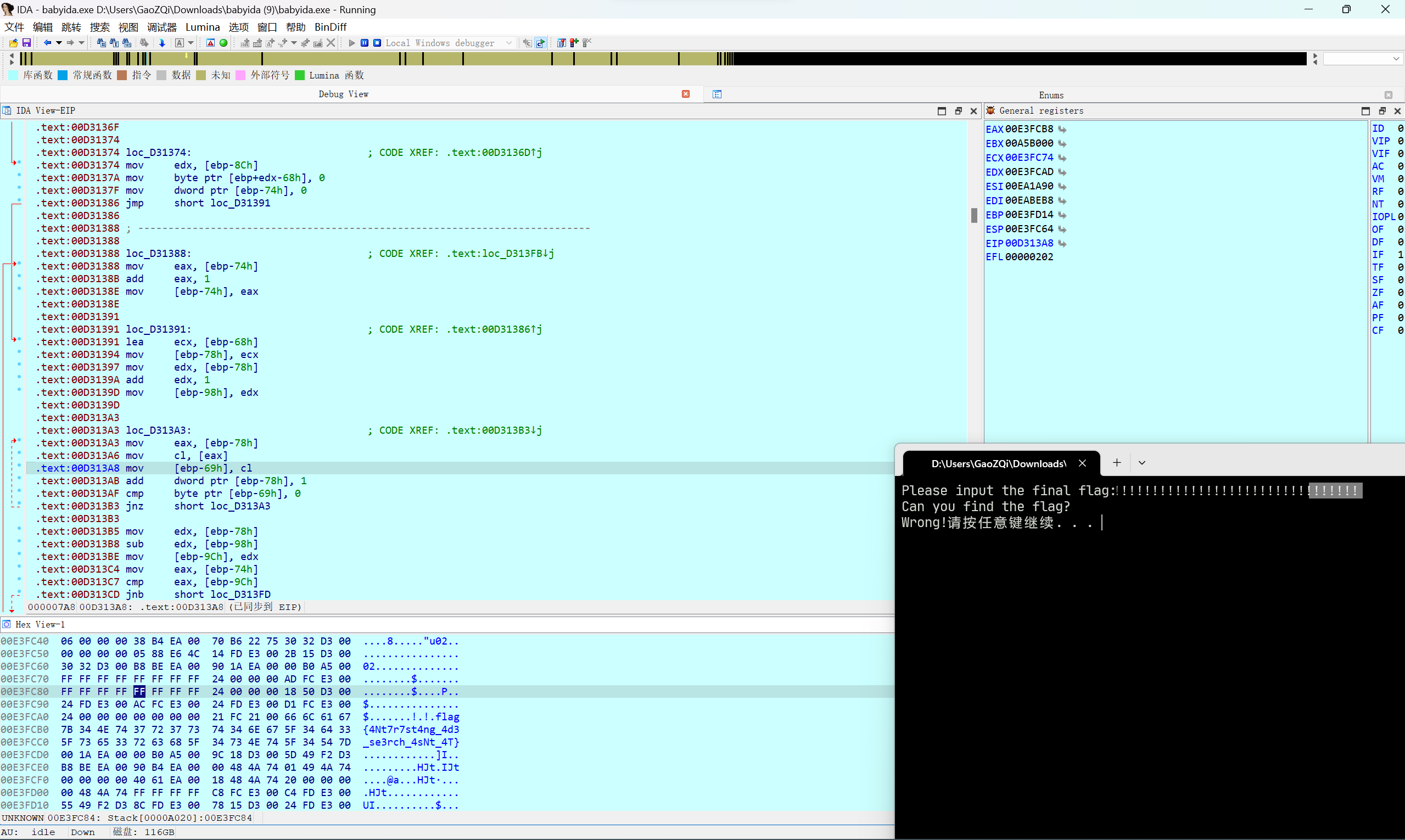The image size is (1405, 840).
Task: Click the open file folder toolbar icon
Action: coord(13,43)
